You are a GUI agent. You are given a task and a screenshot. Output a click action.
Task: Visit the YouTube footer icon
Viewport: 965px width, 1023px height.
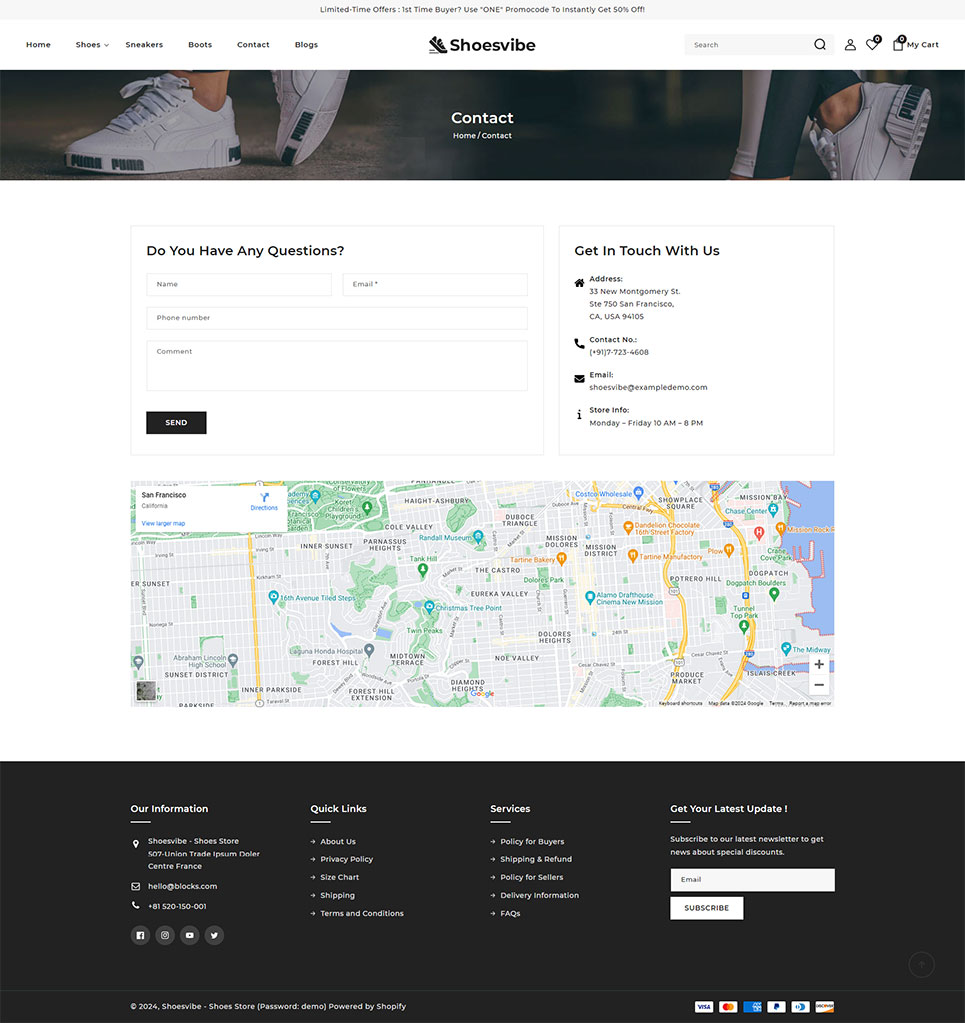coord(189,935)
